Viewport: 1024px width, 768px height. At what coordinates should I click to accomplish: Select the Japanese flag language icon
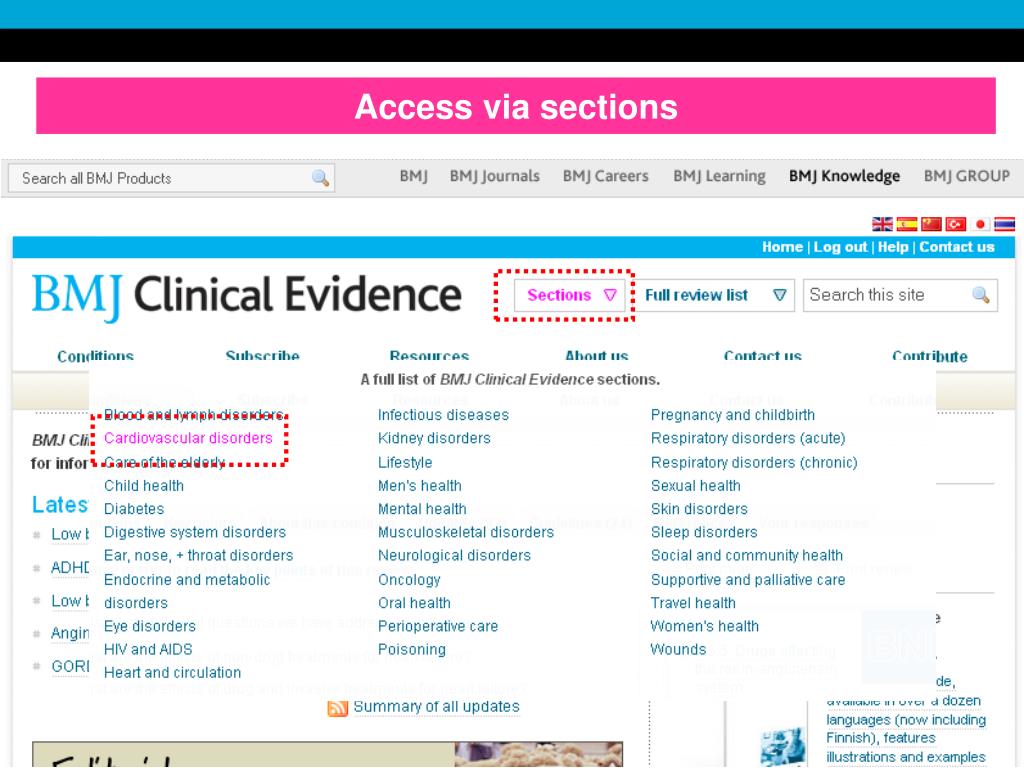[980, 224]
